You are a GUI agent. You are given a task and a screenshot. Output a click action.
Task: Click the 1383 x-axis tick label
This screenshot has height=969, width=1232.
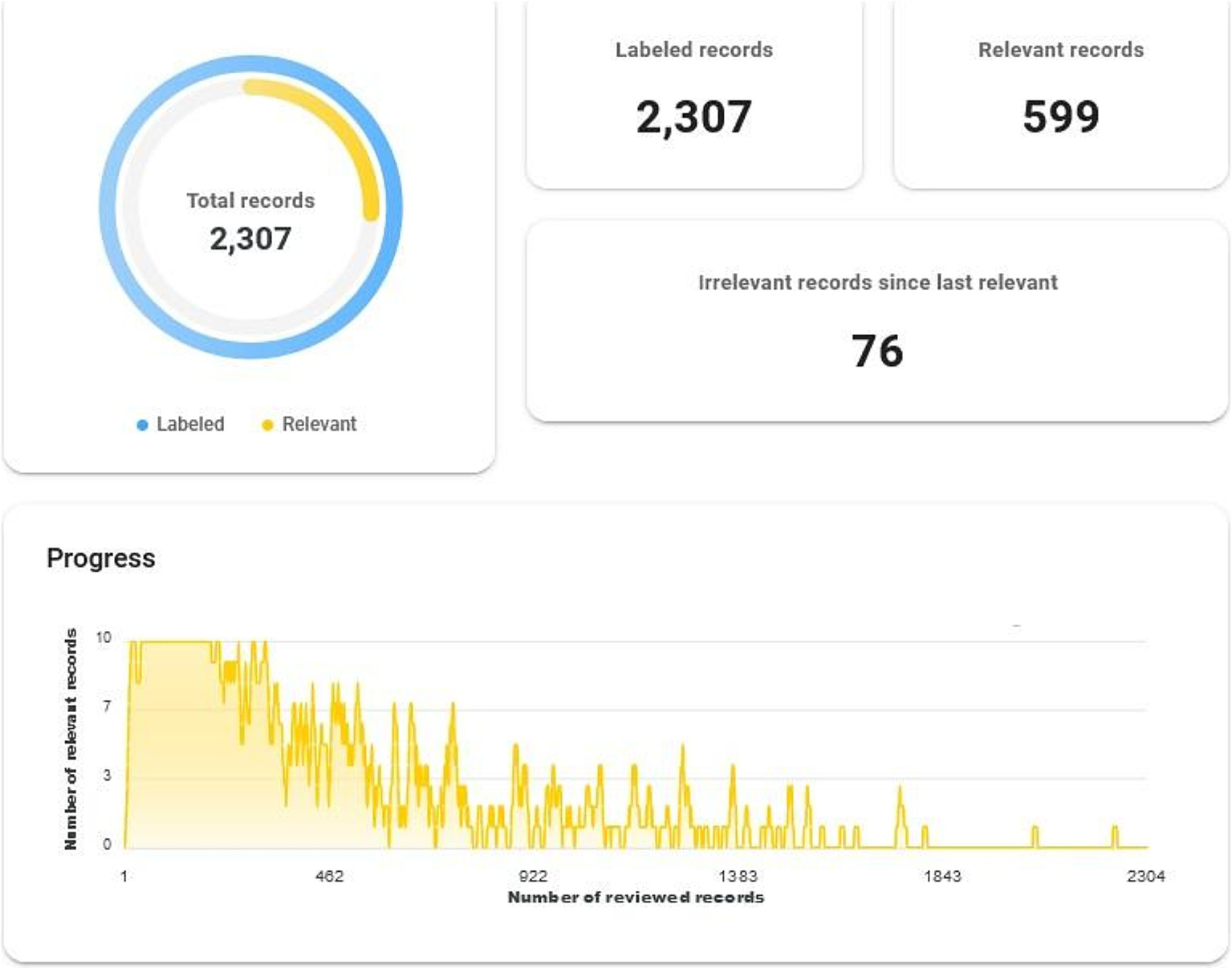point(738,876)
